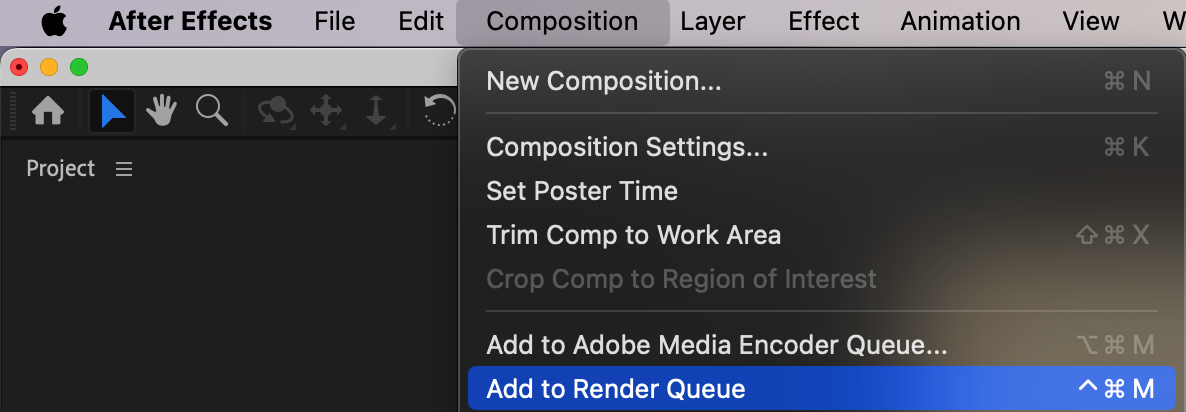
Task: Open the Animation menu
Action: (x=960, y=22)
